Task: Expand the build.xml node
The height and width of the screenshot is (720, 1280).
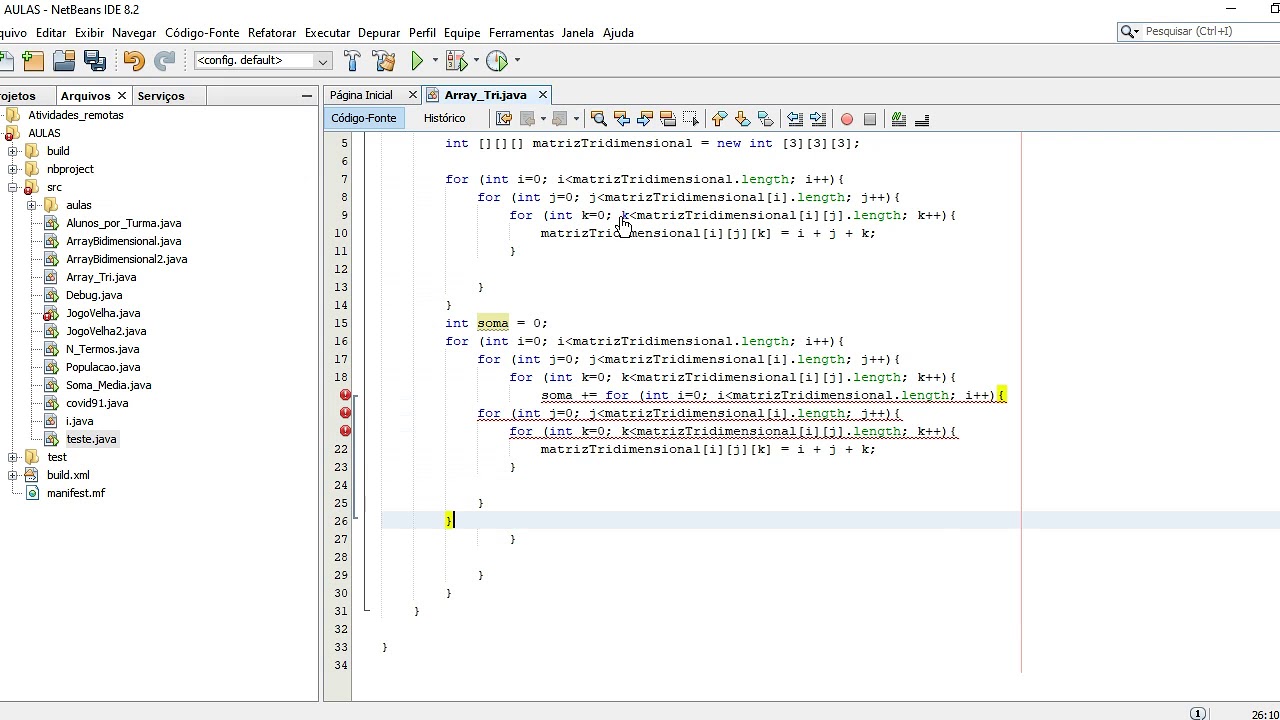Action: pyautogui.click(x=13, y=475)
